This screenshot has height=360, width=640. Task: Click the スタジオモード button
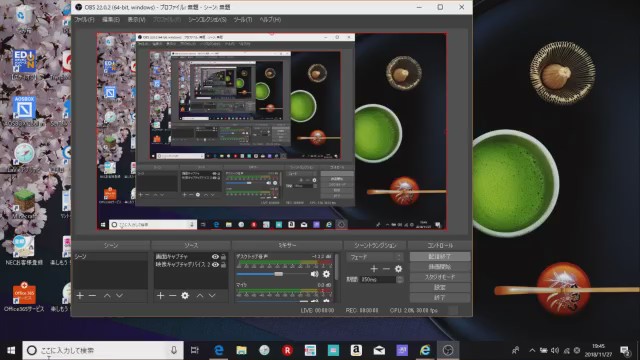click(x=440, y=277)
